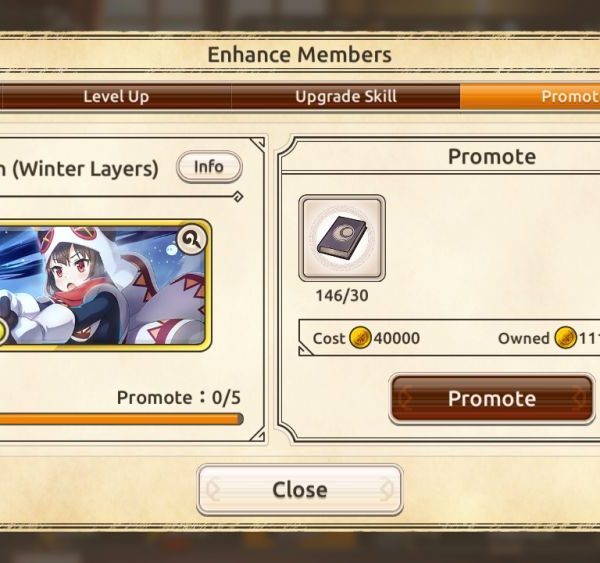Click the Winter Layers character name
This screenshot has height=563, width=600.
coord(79,169)
